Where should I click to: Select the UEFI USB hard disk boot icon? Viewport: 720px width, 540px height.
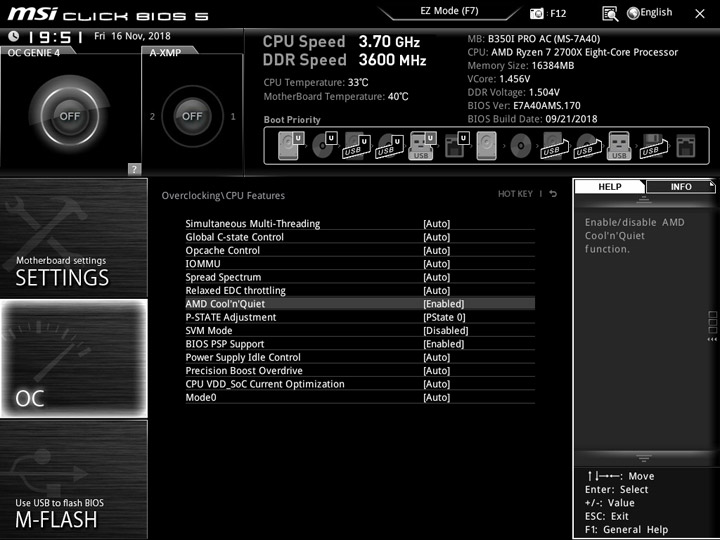pyautogui.click(x=357, y=146)
